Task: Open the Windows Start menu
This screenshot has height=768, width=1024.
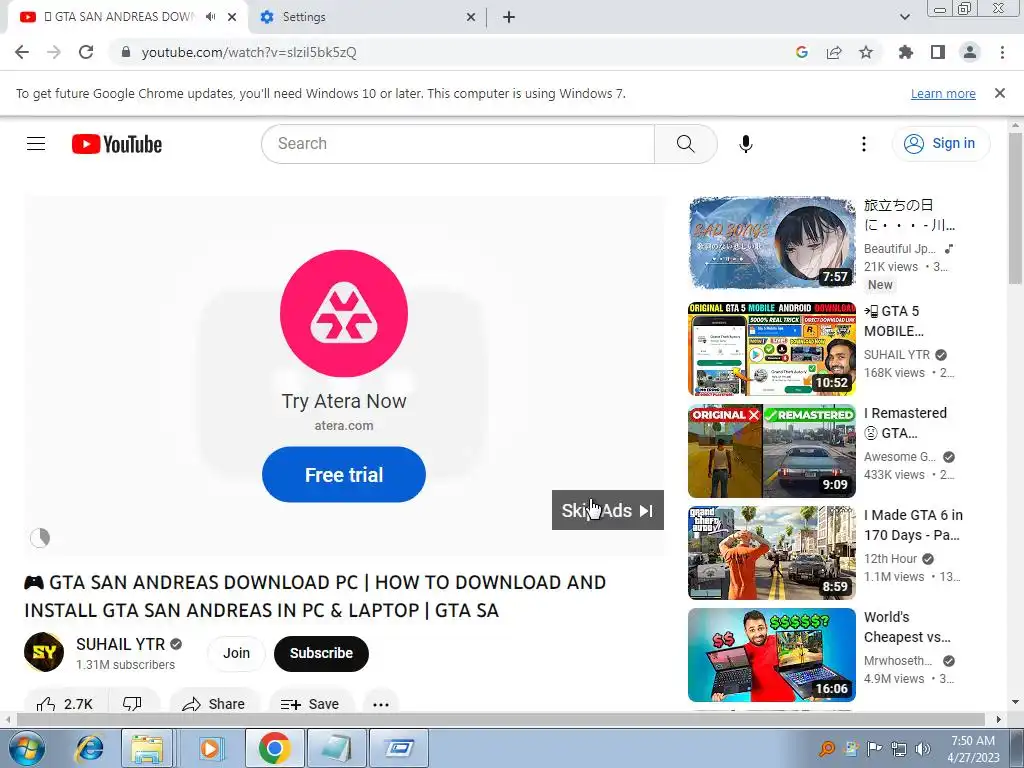Action: pos(26,748)
